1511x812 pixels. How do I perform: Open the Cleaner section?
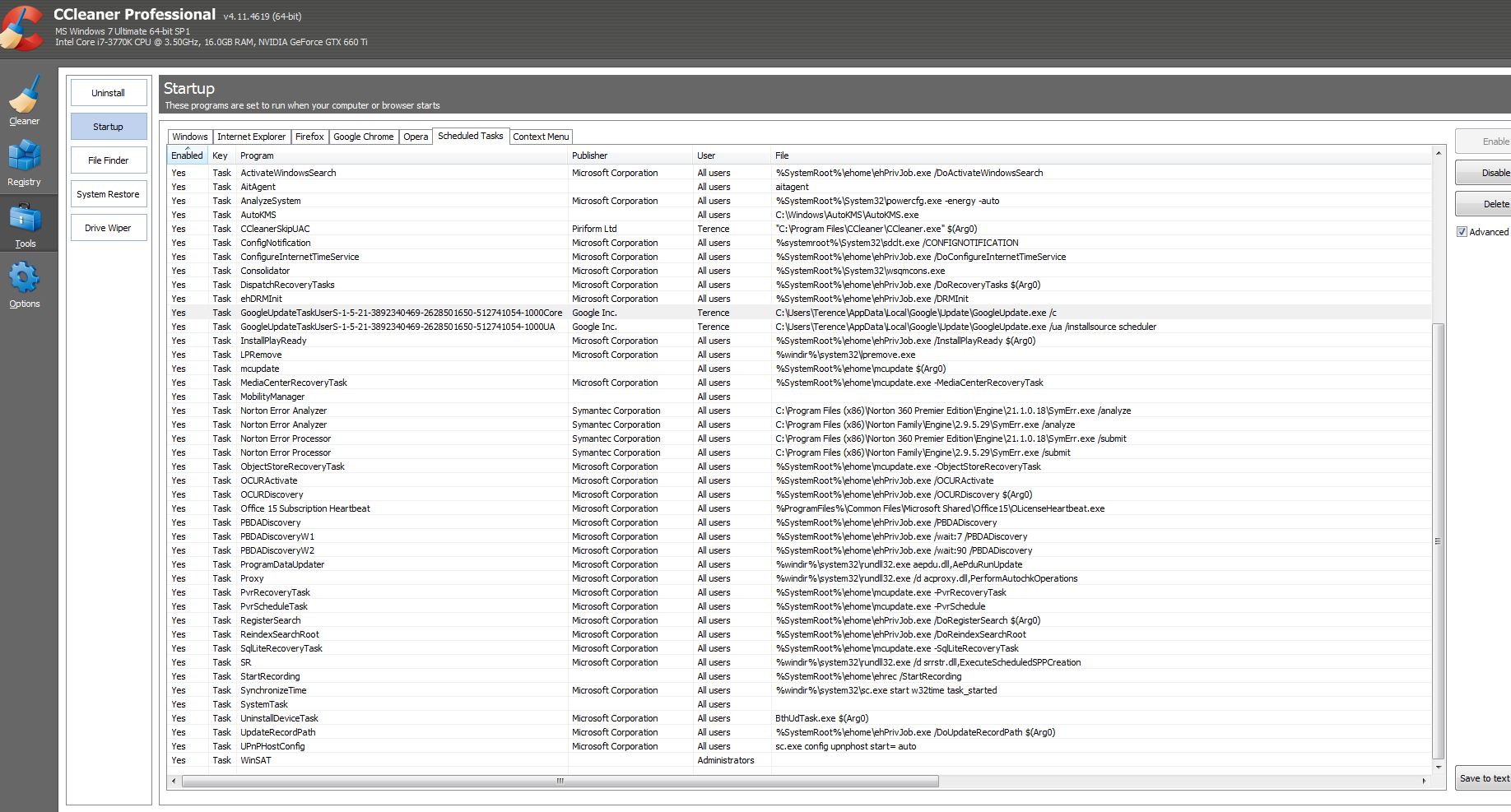tap(24, 100)
